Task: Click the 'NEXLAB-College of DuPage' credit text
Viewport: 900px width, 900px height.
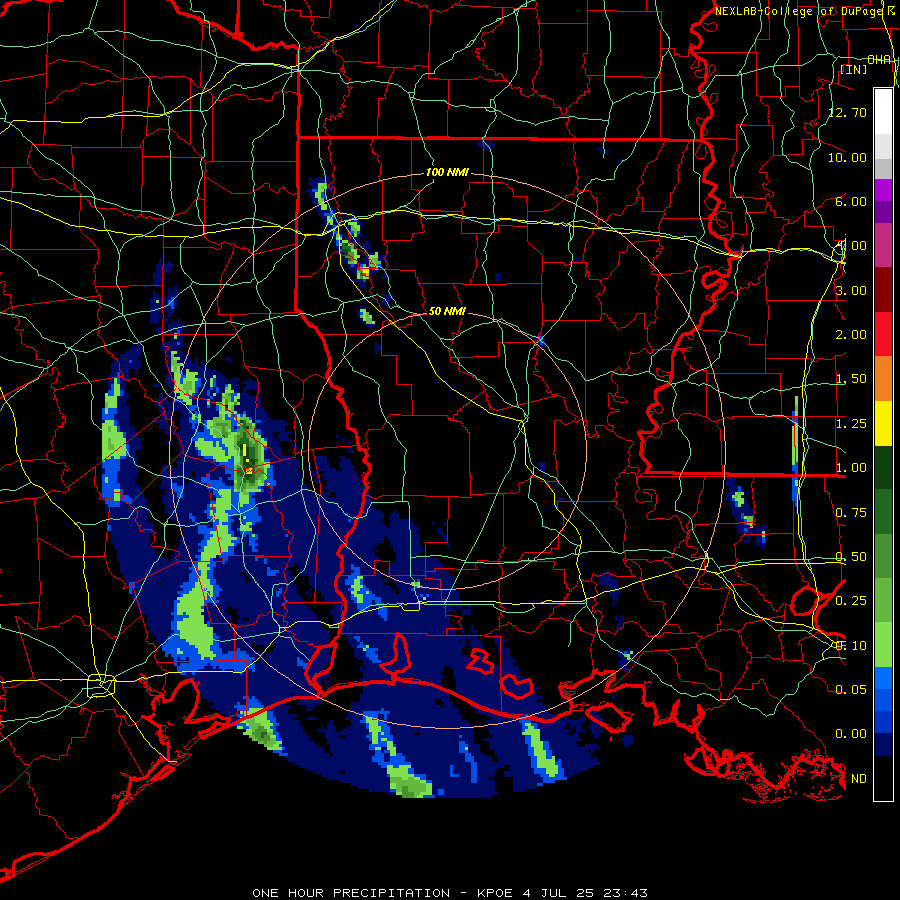Action: (x=800, y=11)
